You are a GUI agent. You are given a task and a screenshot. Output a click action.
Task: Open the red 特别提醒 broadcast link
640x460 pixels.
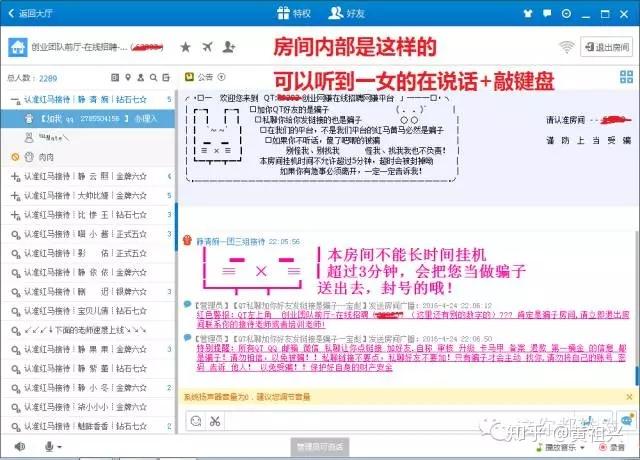[411, 358]
